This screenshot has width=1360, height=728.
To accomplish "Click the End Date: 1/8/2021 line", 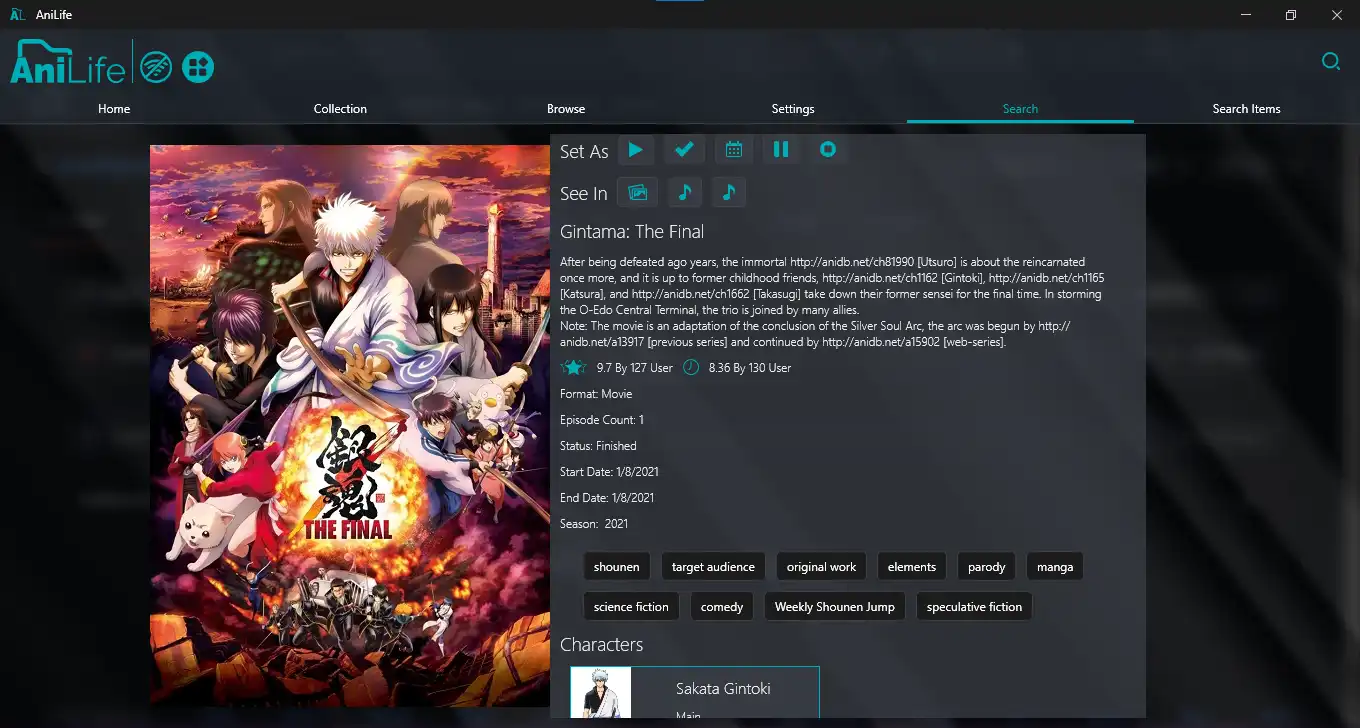I will (x=607, y=498).
